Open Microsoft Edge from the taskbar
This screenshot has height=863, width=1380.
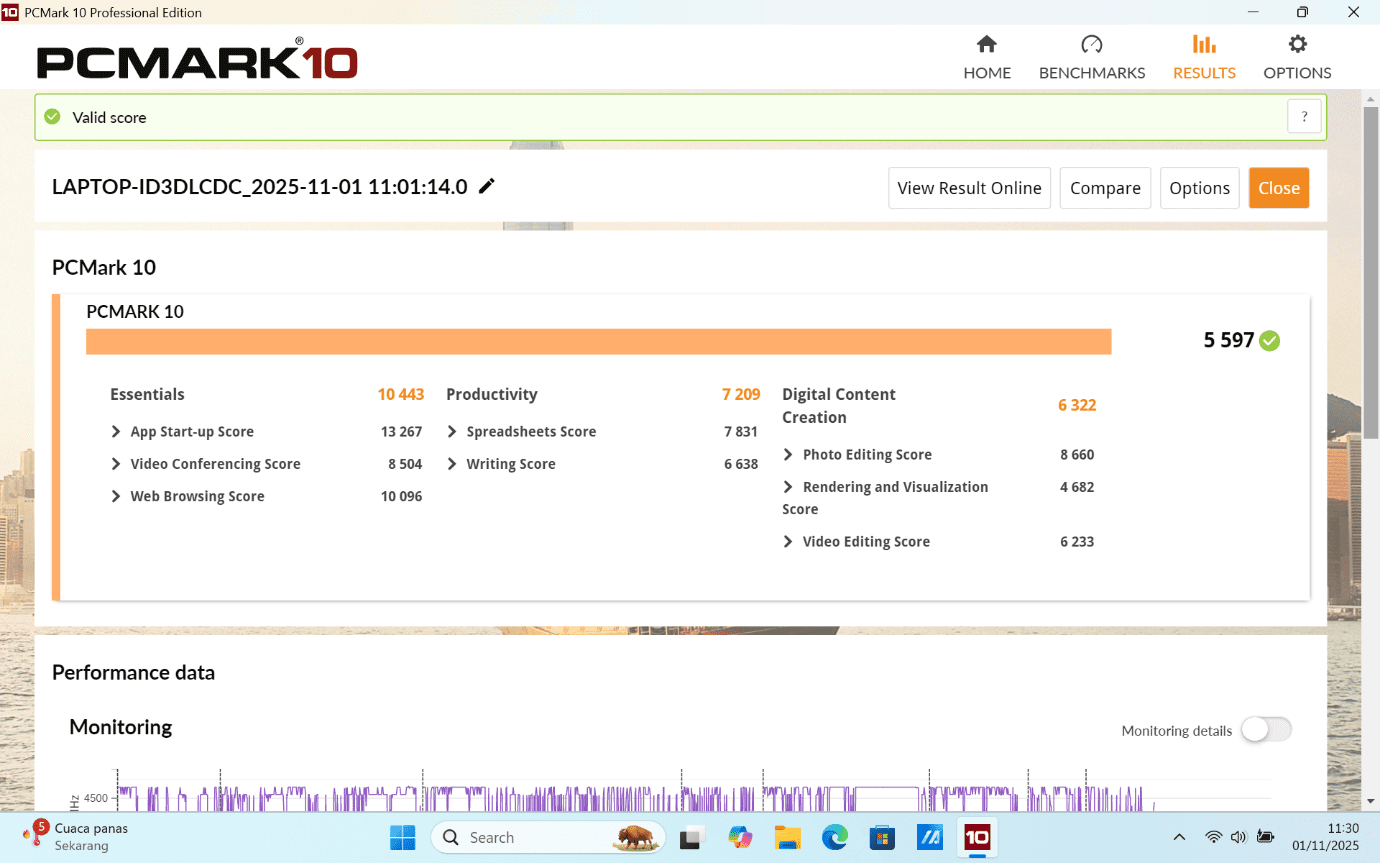(834, 837)
